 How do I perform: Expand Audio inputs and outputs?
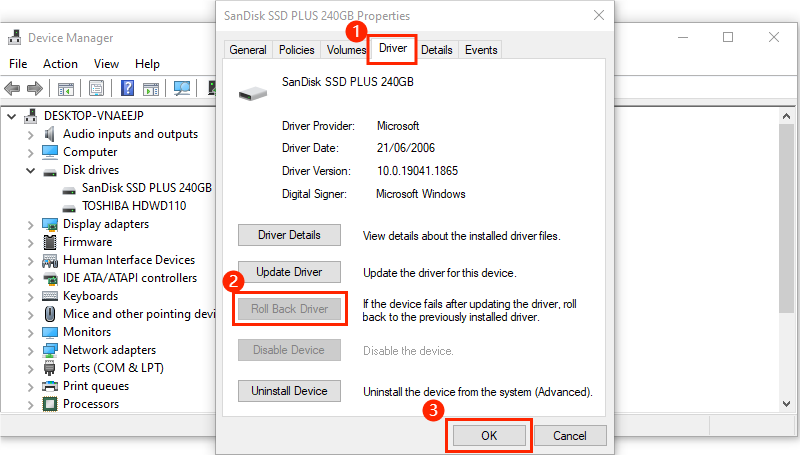point(31,135)
